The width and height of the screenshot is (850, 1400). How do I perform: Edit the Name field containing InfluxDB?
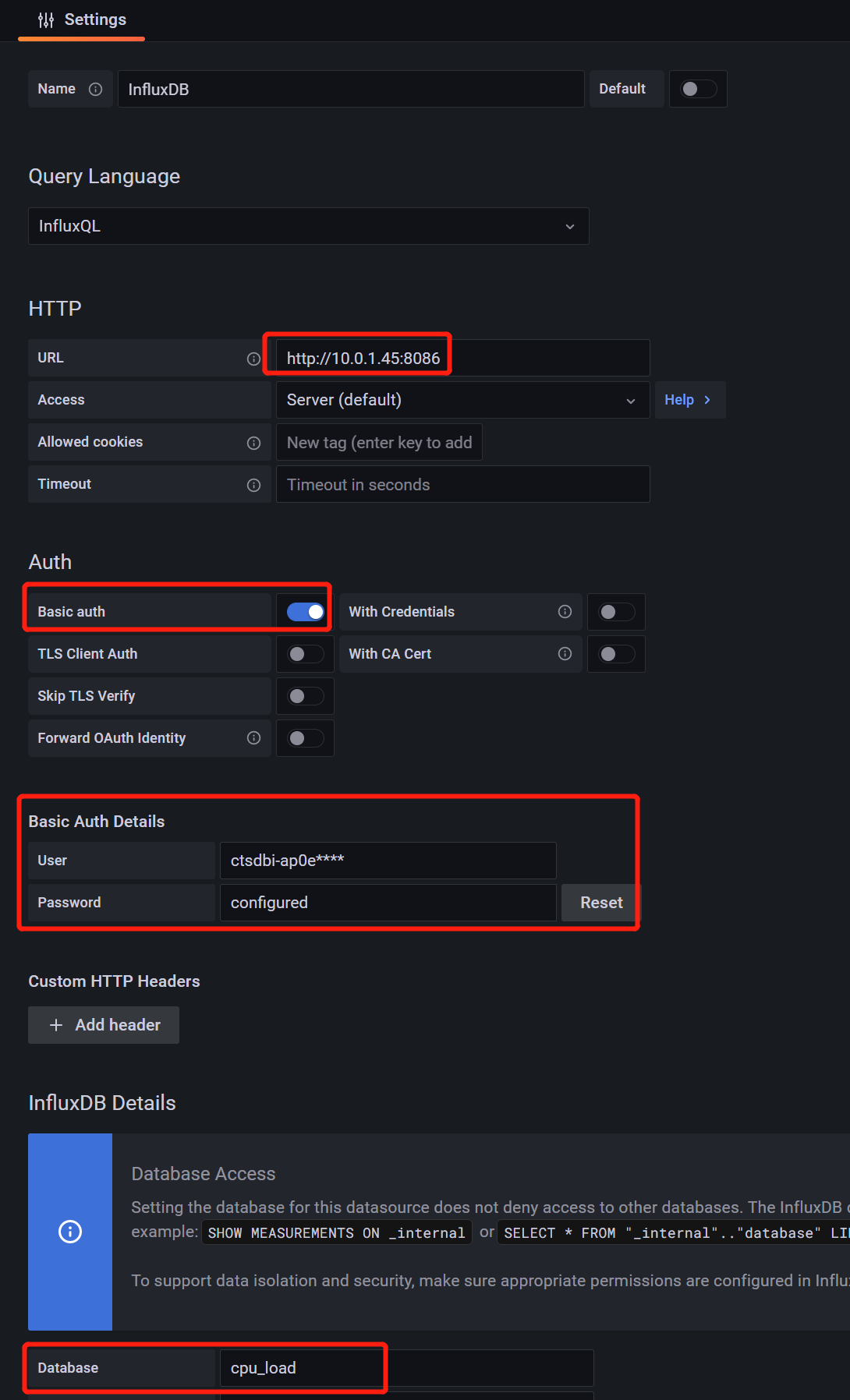pos(351,89)
